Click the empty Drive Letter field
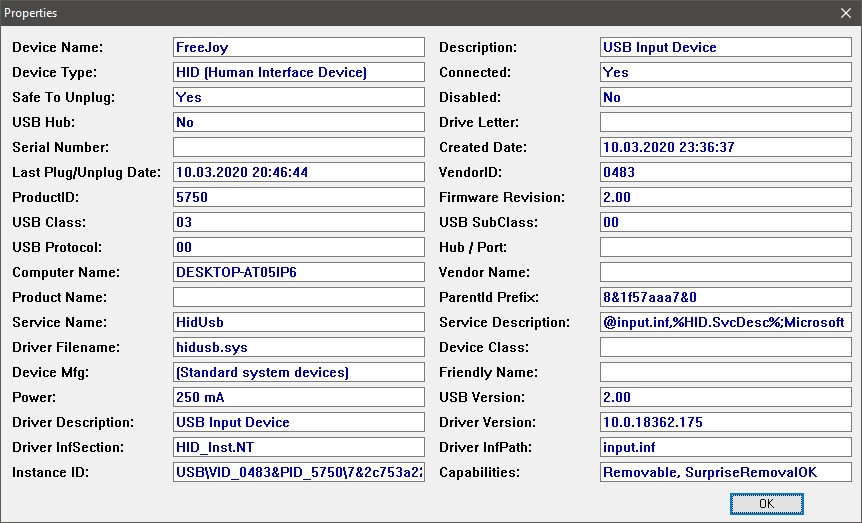Image resolution: width=862 pixels, height=523 pixels. point(726,122)
